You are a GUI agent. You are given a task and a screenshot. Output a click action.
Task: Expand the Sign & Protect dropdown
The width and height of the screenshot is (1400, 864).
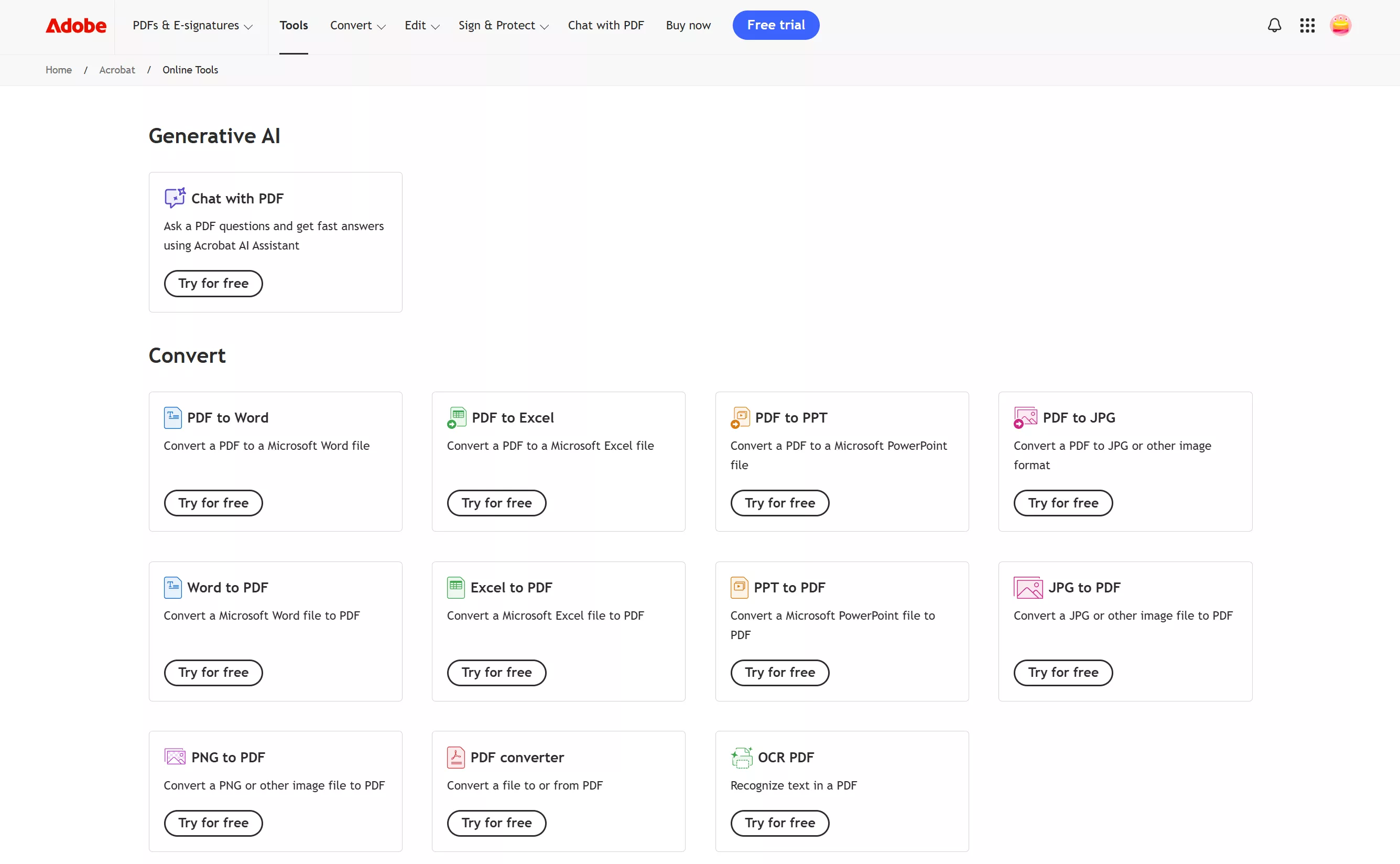pos(503,26)
